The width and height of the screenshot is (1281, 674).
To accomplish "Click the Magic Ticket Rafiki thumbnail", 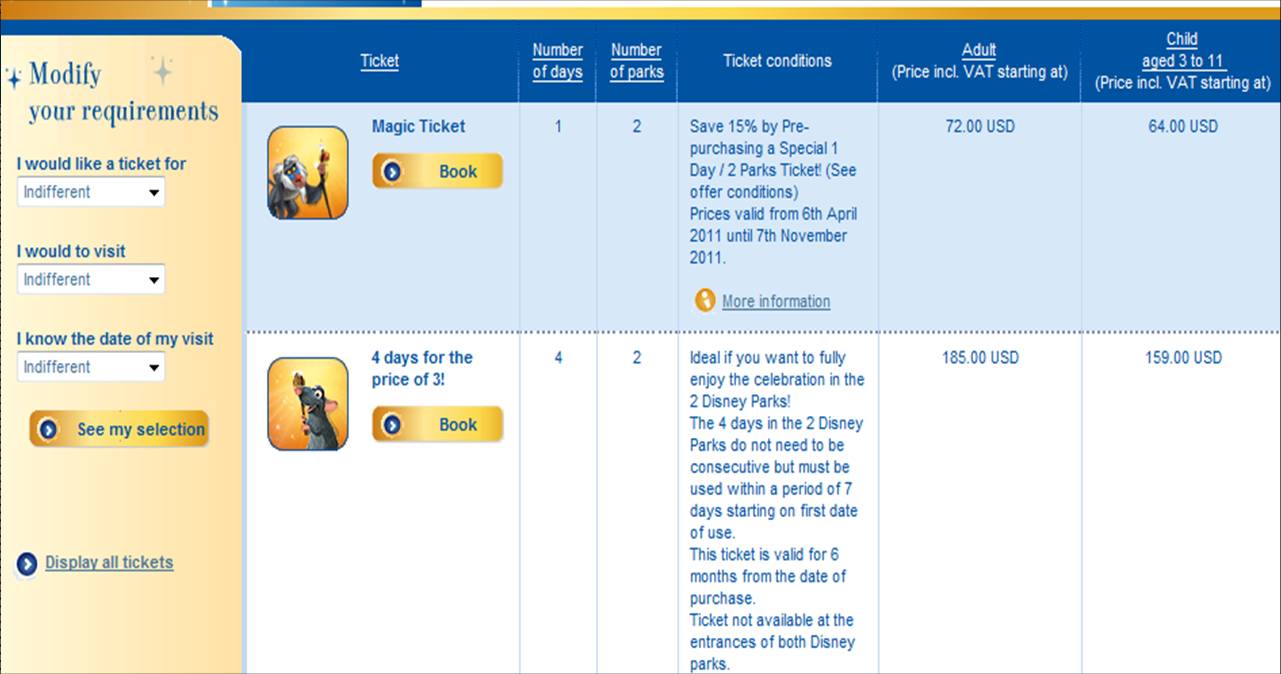I will pos(307,172).
